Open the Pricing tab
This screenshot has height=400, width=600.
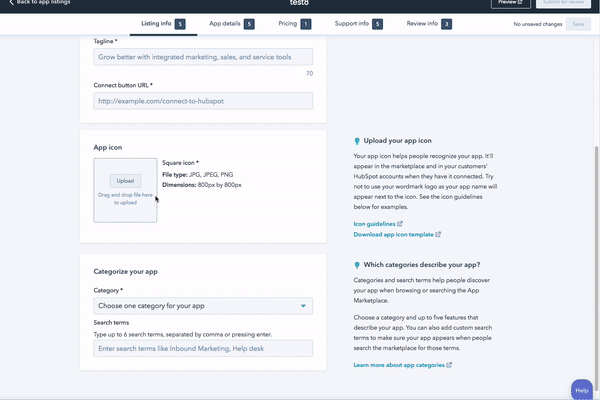coord(287,23)
